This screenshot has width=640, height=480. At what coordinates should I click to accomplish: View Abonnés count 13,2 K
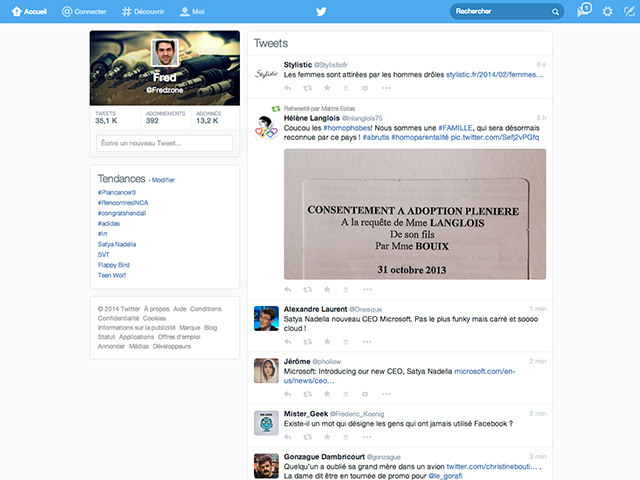208,117
